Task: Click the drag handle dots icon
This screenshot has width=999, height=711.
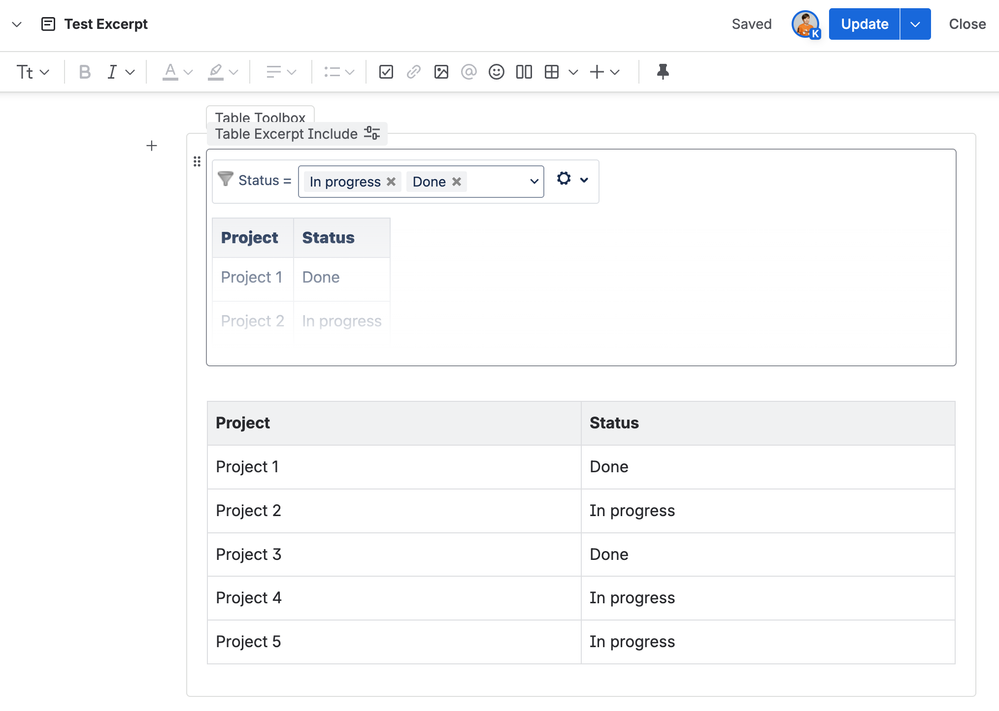Action: tap(197, 162)
